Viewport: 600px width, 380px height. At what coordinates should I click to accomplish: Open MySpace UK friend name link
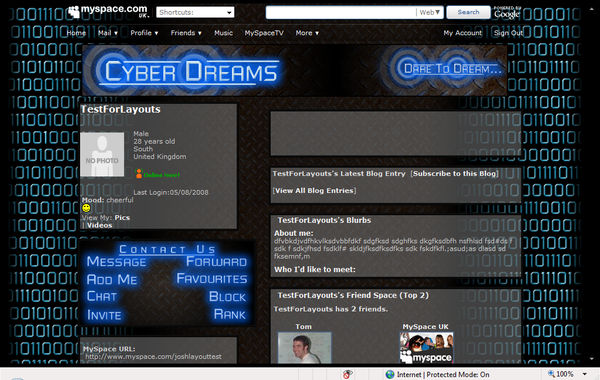(425, 326)
